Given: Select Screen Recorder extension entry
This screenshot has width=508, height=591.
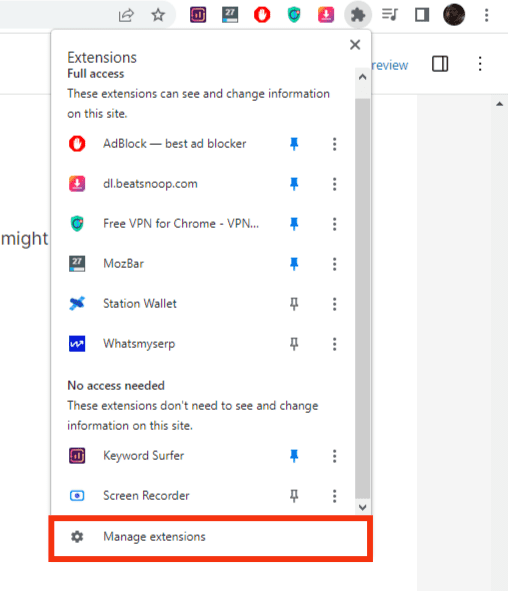Looking at the screenshot, I should [146, 496].
